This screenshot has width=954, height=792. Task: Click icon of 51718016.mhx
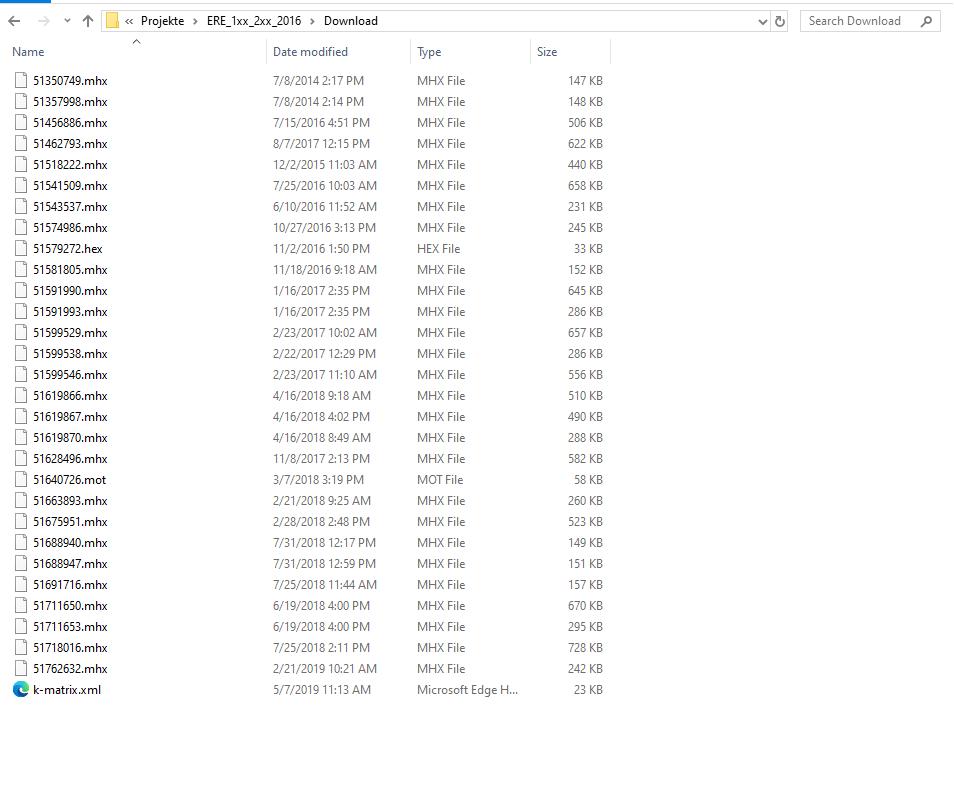21,647
